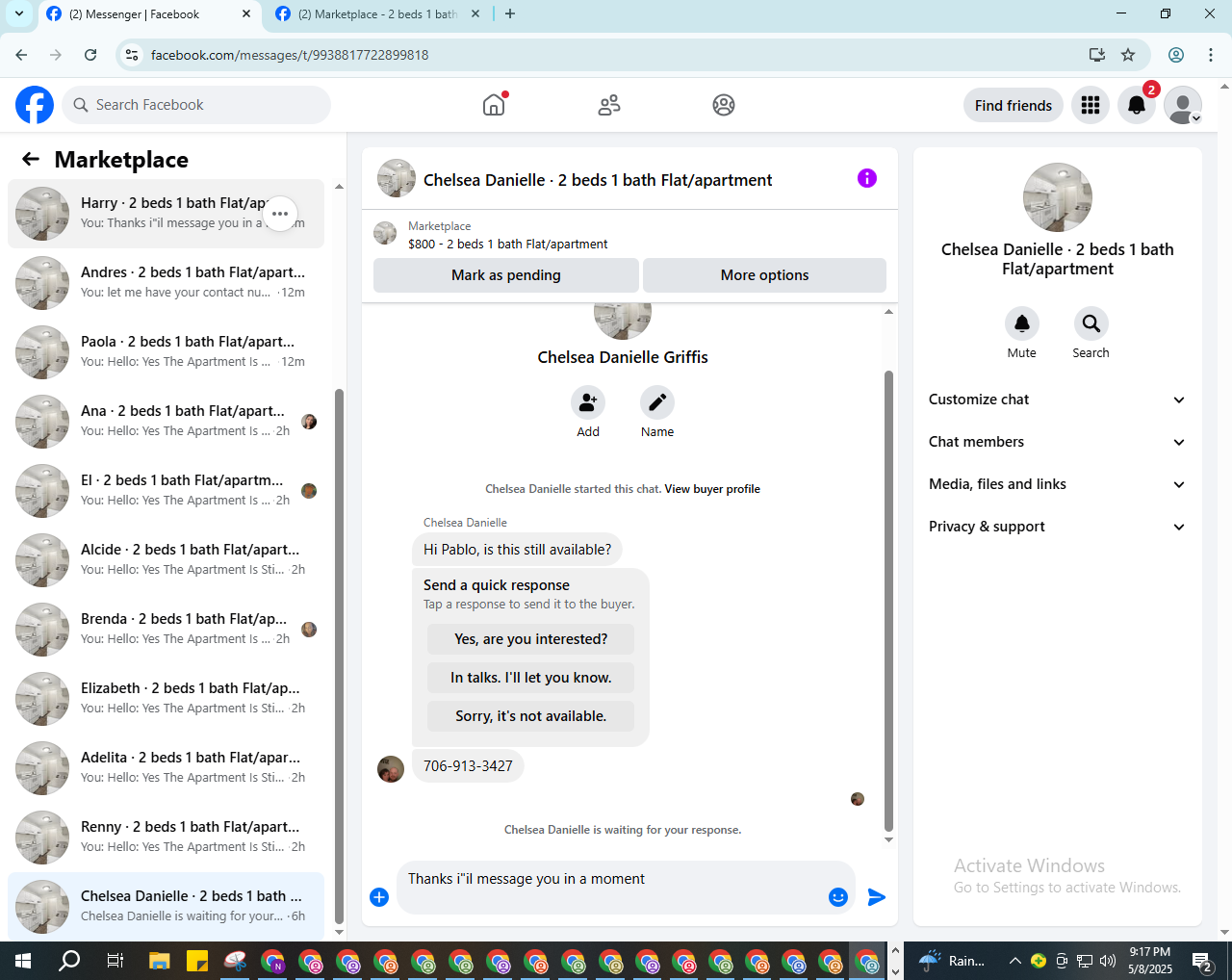Send the message with the arrow icon

coord(876,897)
